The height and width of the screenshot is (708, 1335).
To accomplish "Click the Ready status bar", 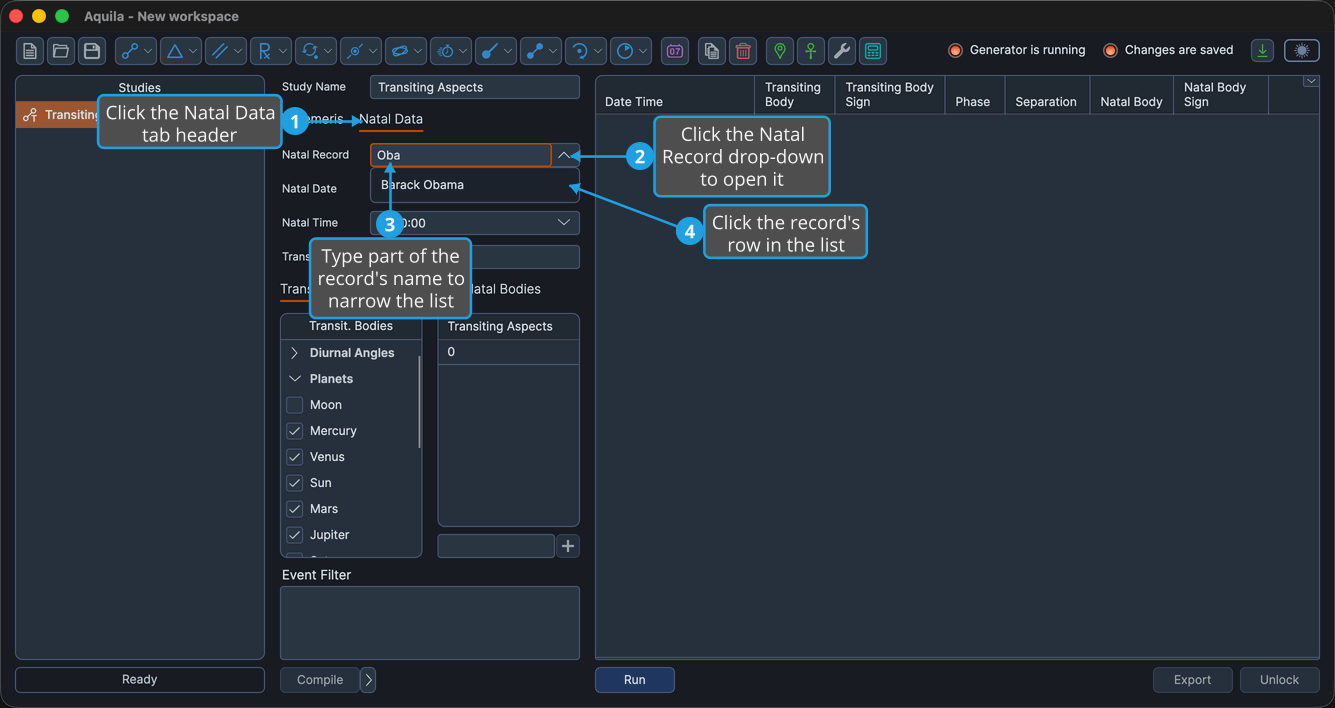I will 140,680.
